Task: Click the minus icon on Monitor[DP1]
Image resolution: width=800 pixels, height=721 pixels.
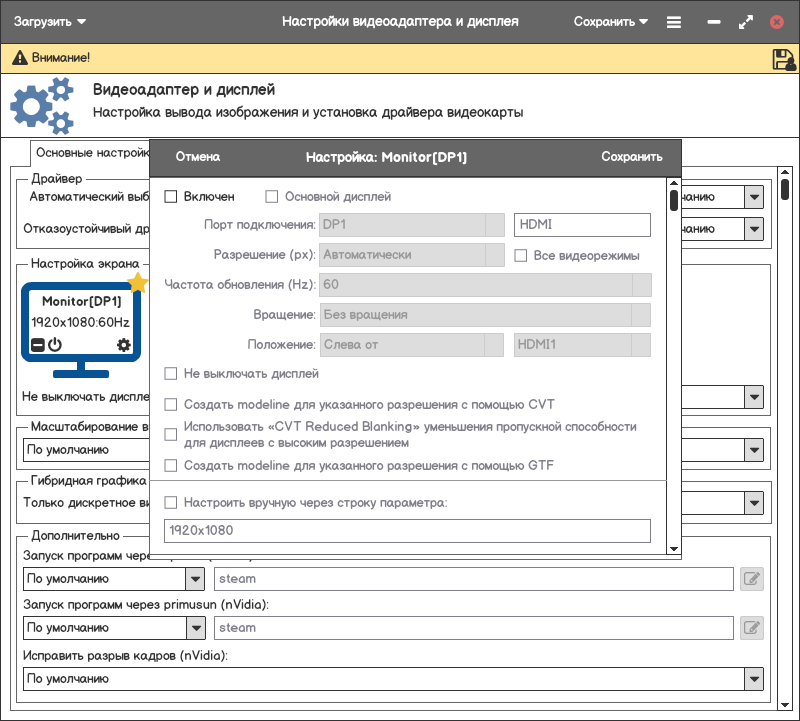Action: (37, 345)
